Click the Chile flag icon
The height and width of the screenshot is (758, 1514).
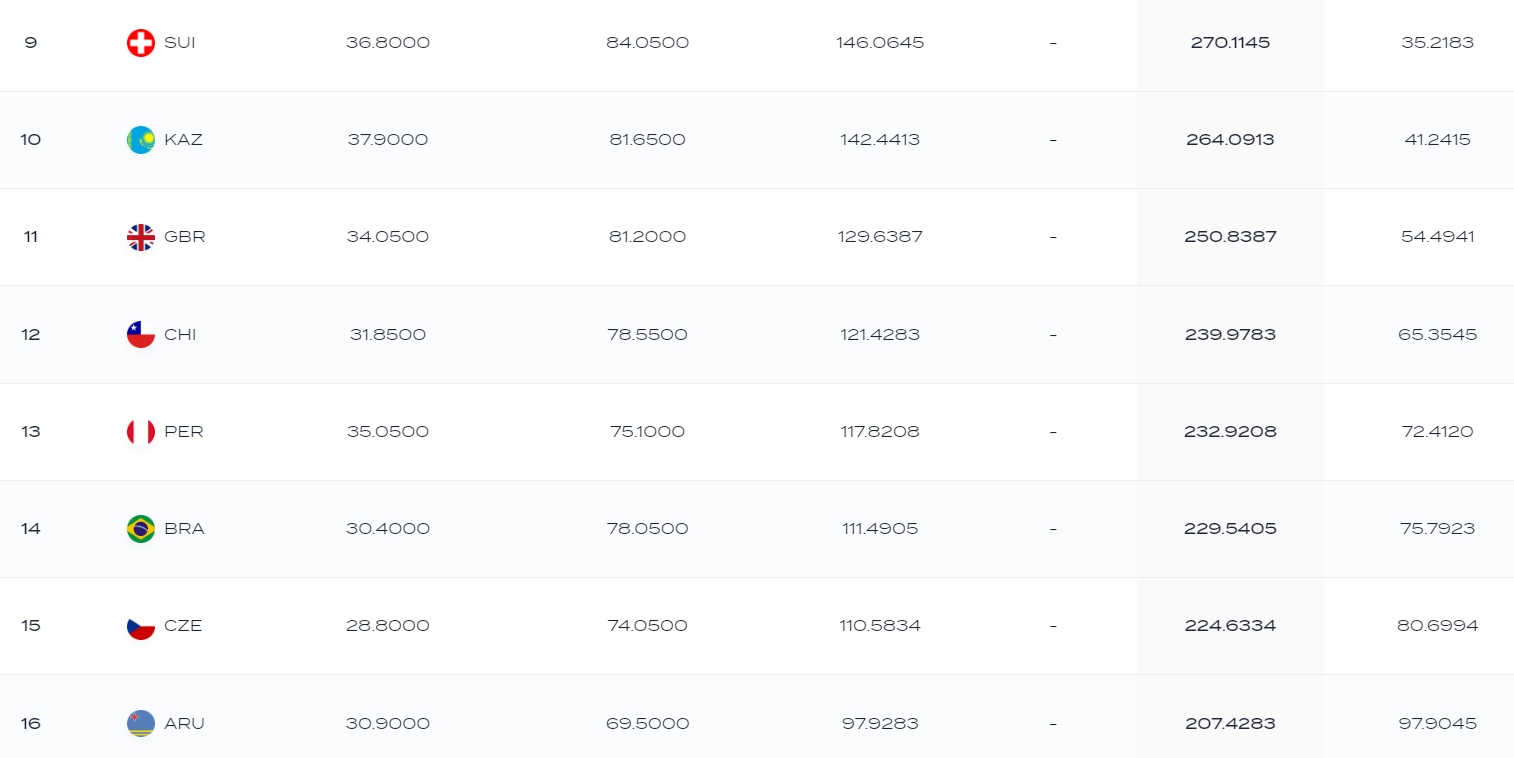141,334
